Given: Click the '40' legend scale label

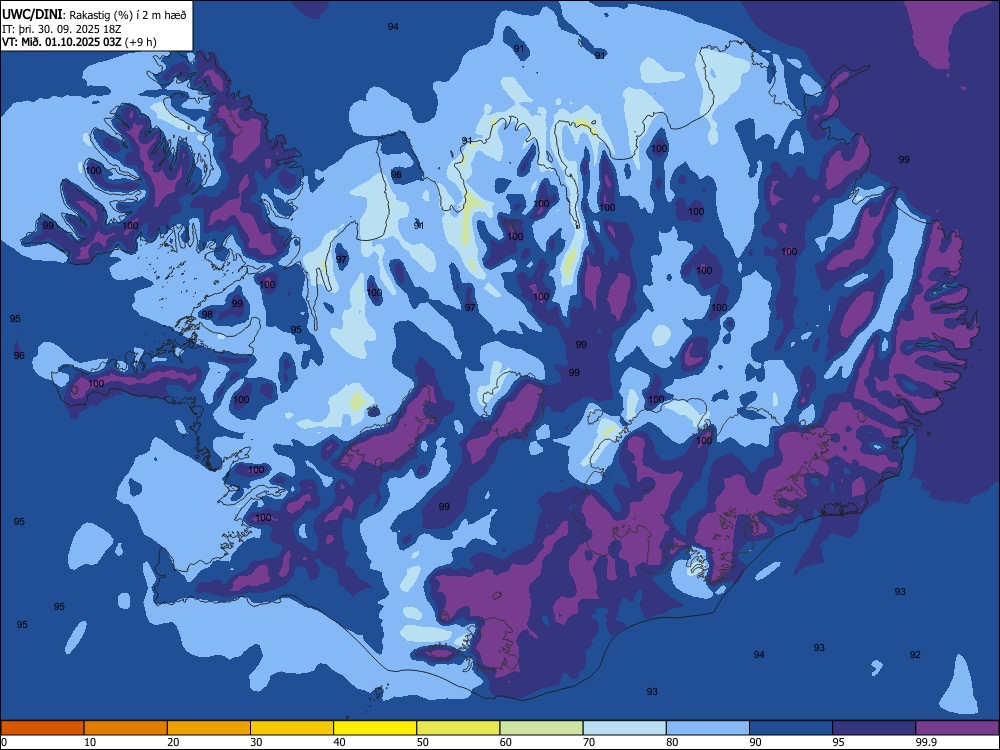Looking at the screenshot, I should [x=340, y=742].
